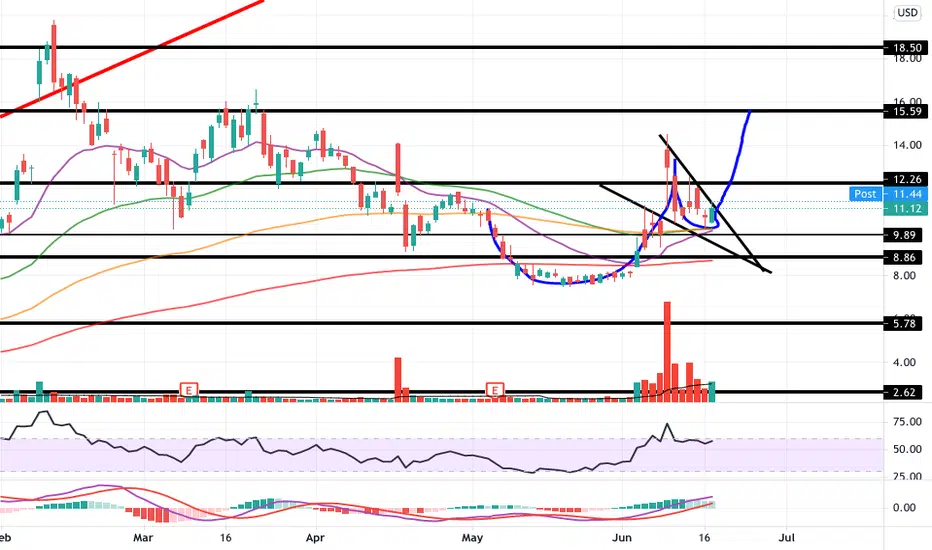Click the Apr label on time axis
The image size is (932, 550).
[315, 538]
